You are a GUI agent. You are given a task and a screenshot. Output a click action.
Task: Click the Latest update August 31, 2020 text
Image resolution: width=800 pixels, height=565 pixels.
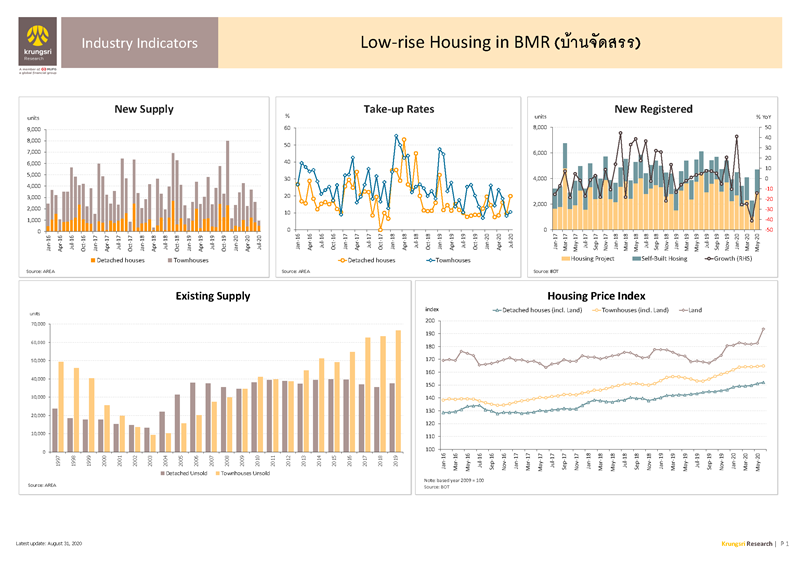coord(48,543)
